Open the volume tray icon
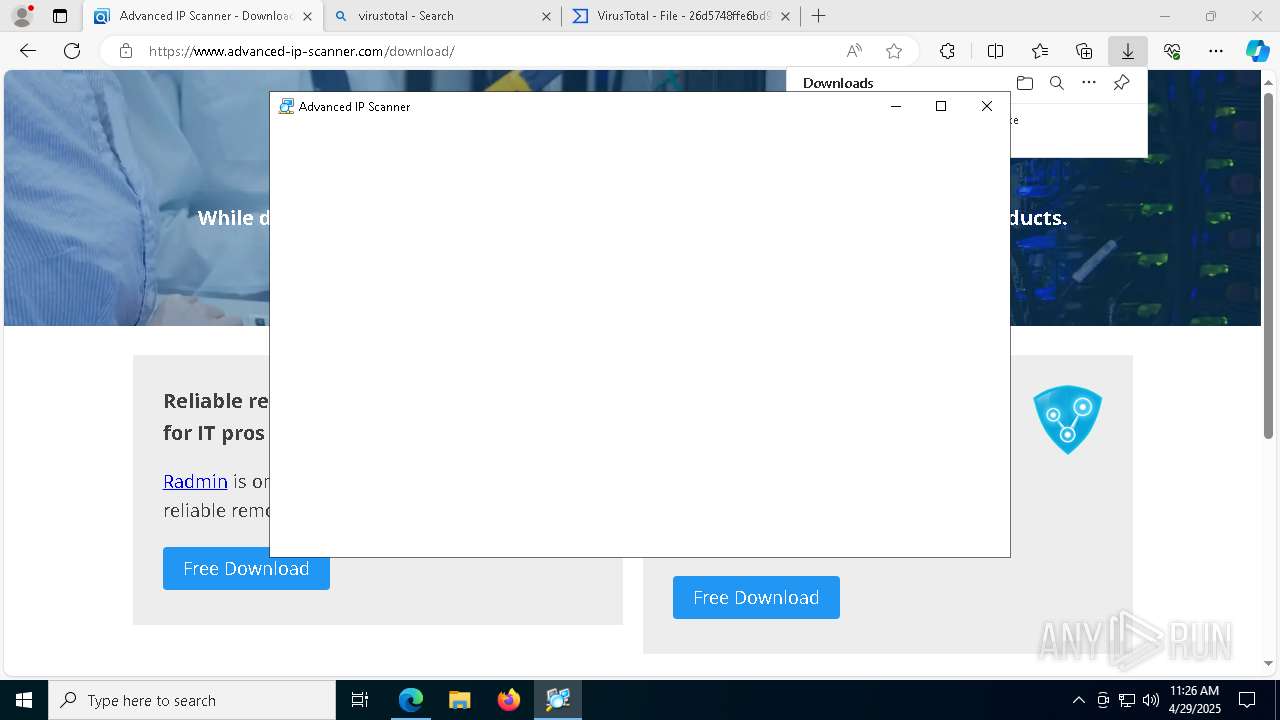The height and width of the screenshot is (720, 1280). pos(1151,700)
